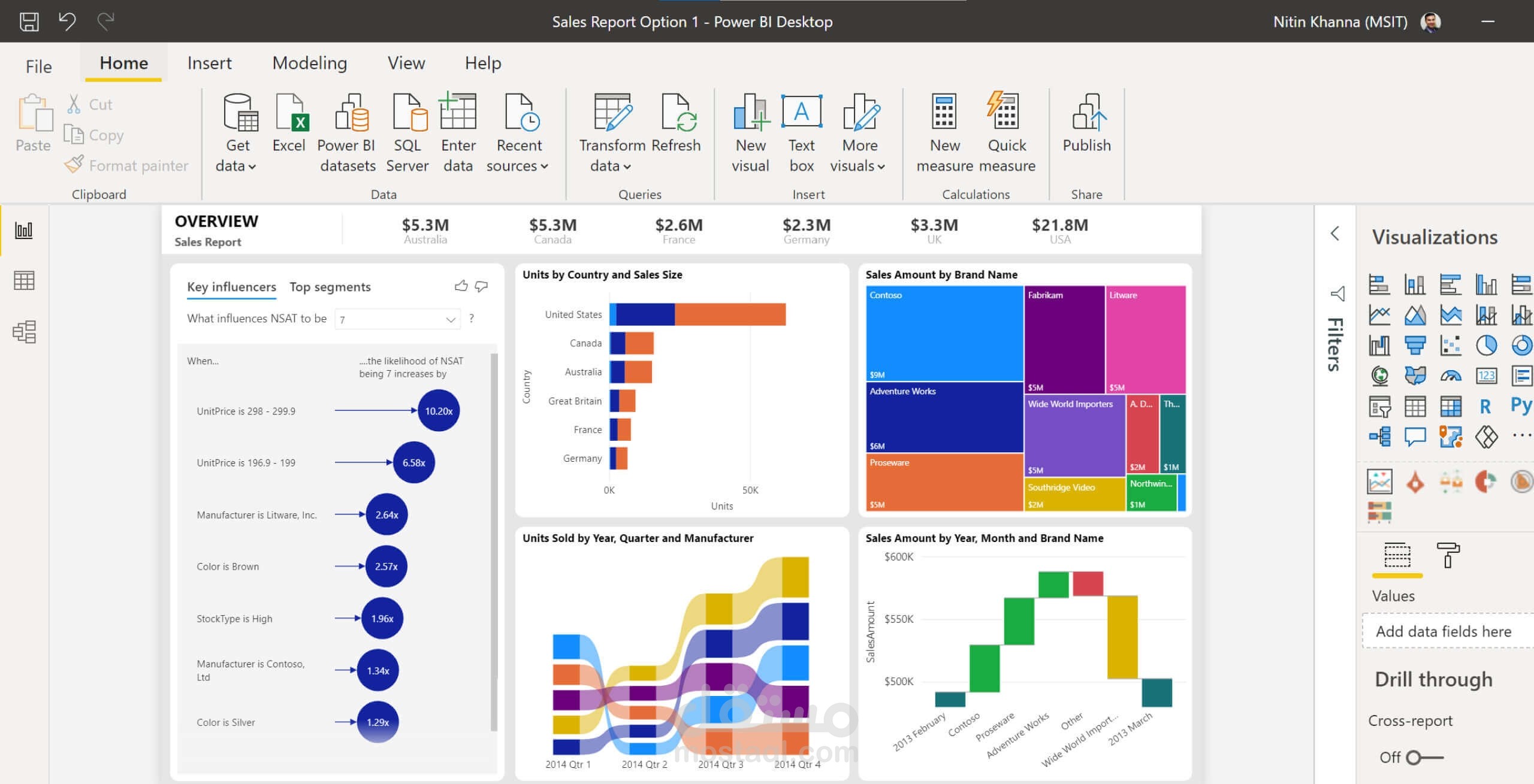Select the Fabrikam tile in the treemap
1534x784 pixels.
[1064, 340]
